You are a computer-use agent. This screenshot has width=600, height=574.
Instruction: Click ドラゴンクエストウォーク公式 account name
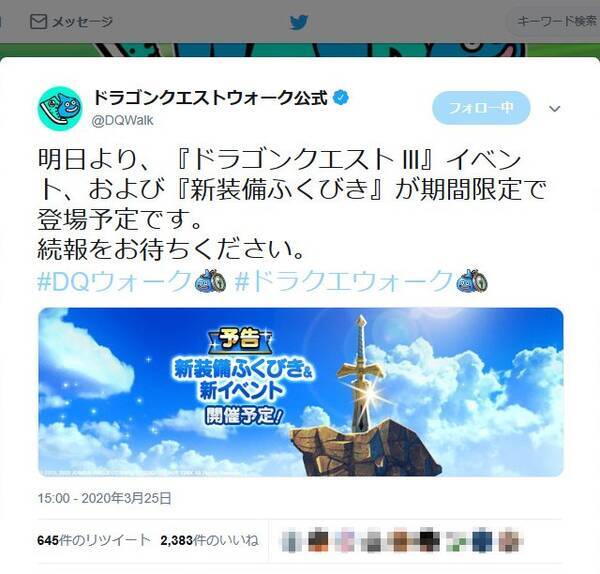[211, 98]
